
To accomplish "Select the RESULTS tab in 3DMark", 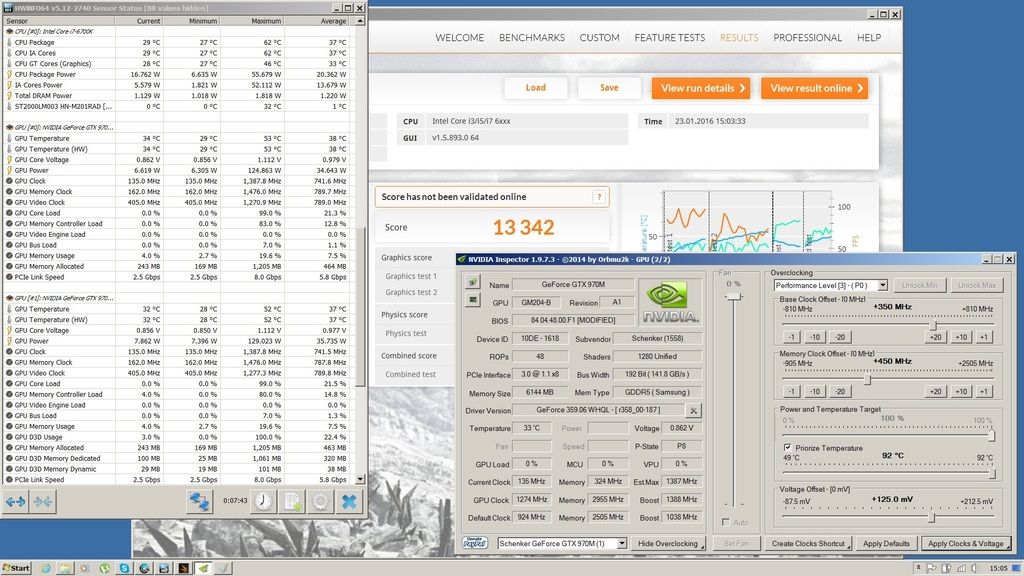I will point(739,38).
